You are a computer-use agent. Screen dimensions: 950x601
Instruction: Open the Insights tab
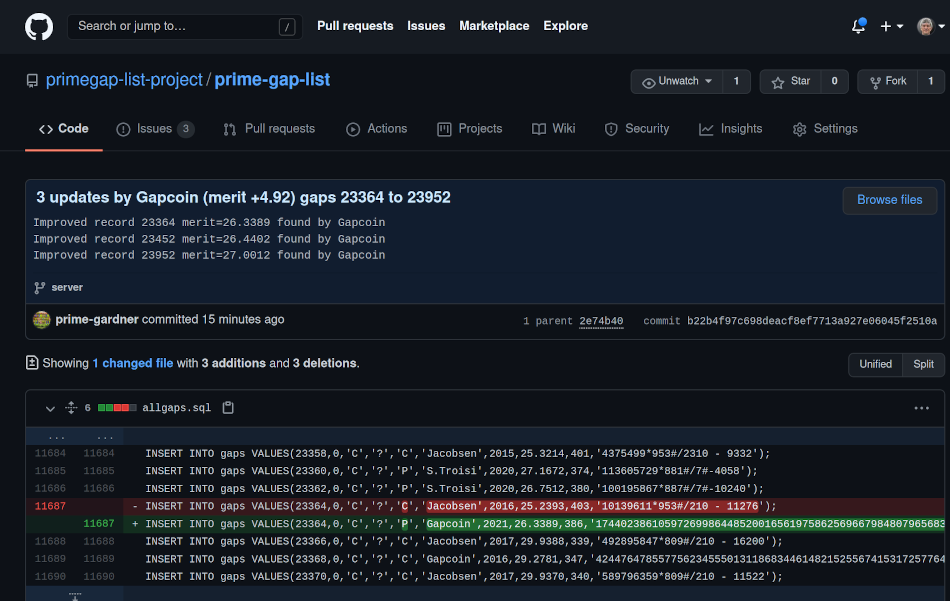tap(730, 128)
